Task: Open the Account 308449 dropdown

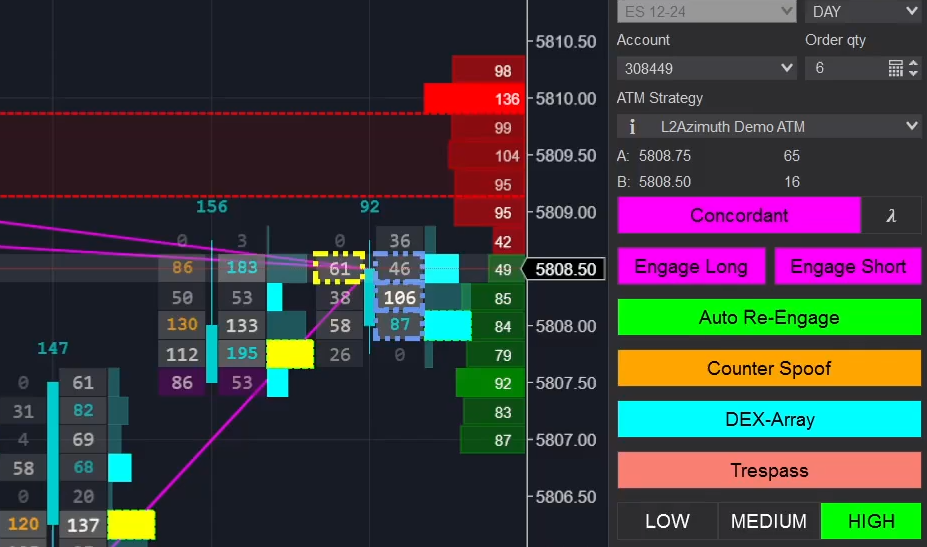Action: 707,68
